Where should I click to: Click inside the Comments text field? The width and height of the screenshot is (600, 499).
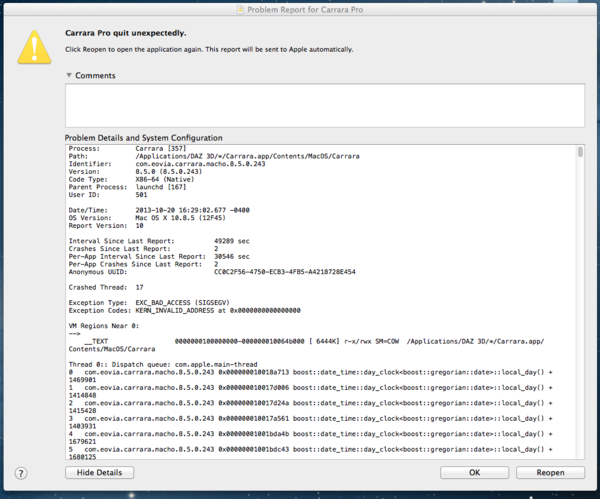tap(325, 106)
